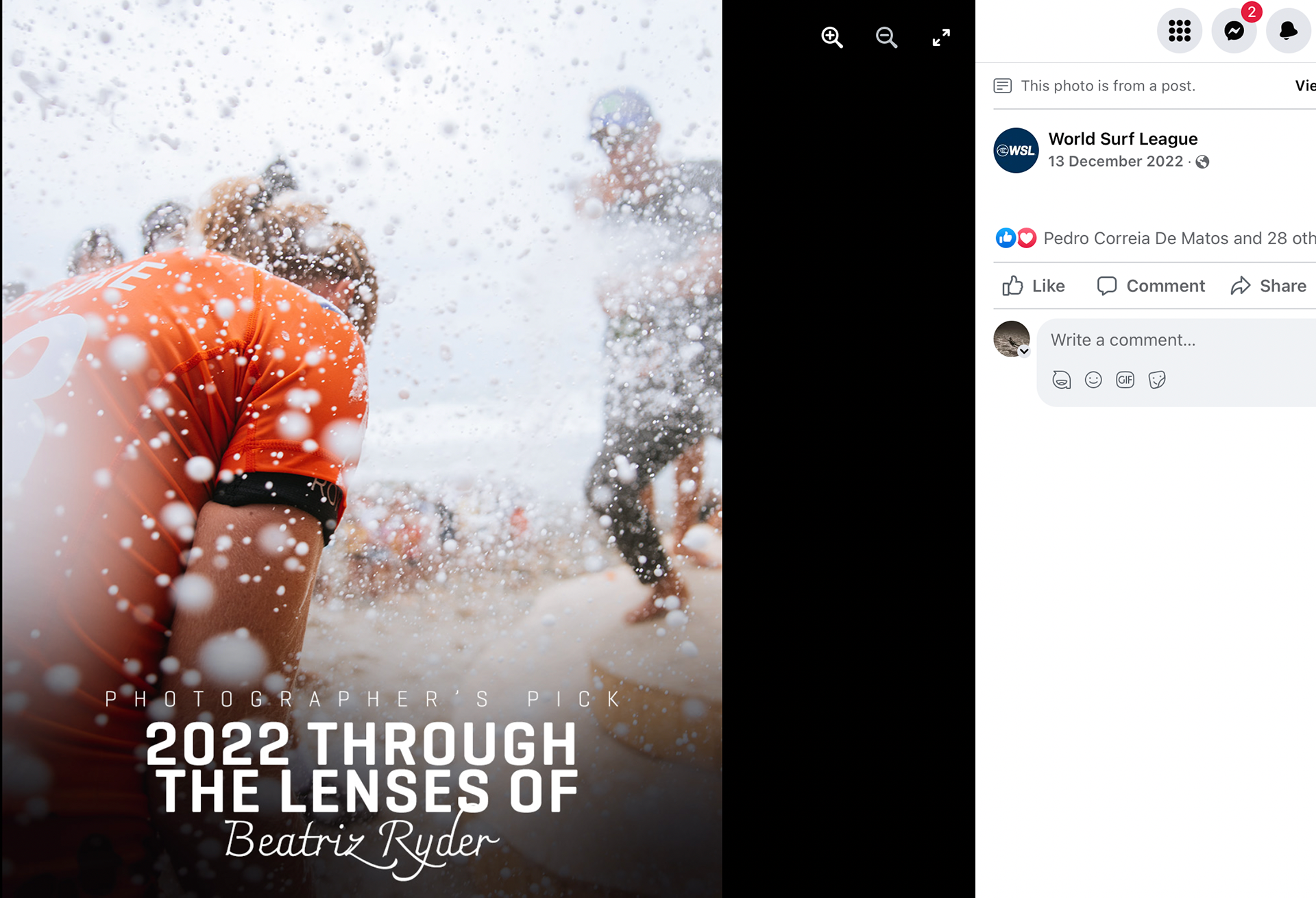Viewport: 1316px width, 898px height.
Task: Open the Facebook apps menu grid
Action: click(1180, 31)
